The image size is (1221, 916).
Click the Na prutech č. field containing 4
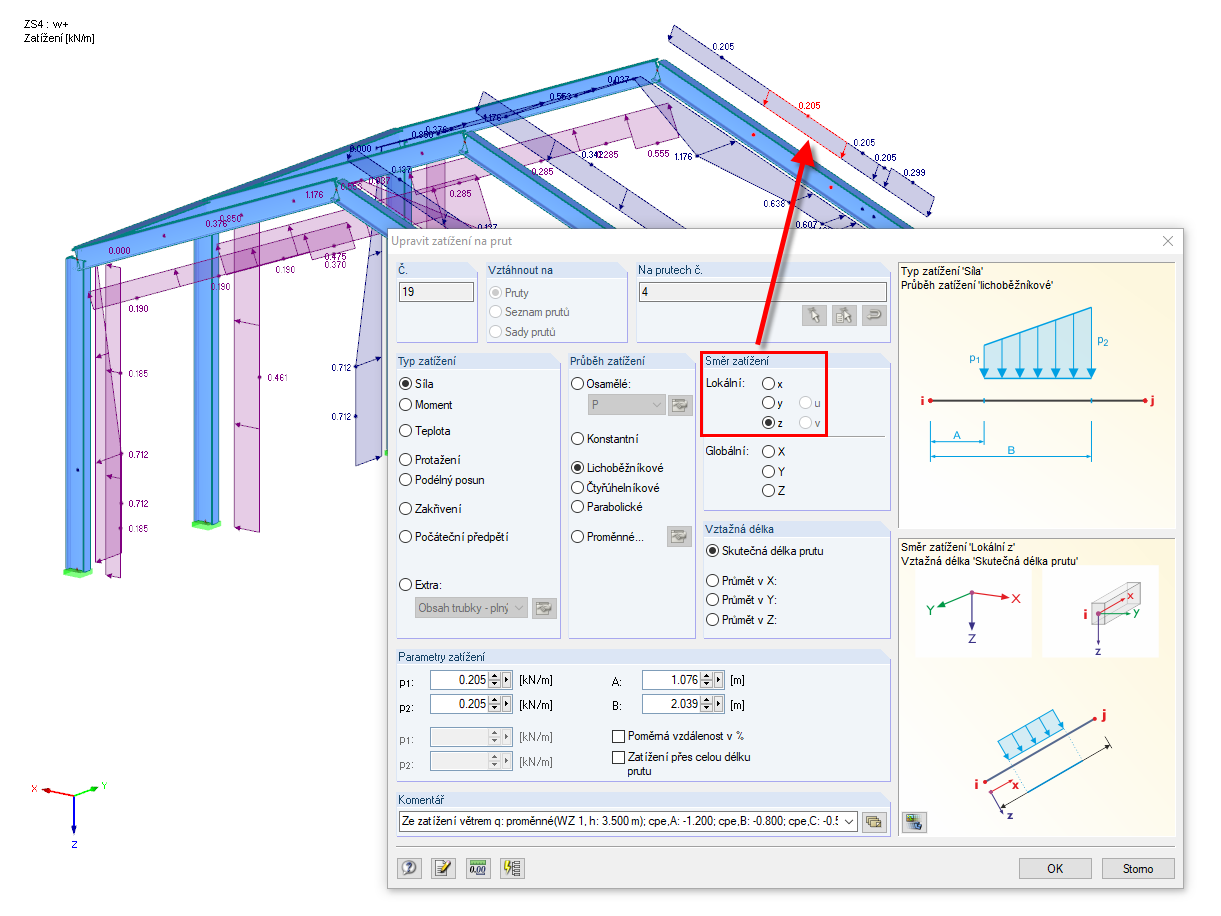(x=762, y=292)
